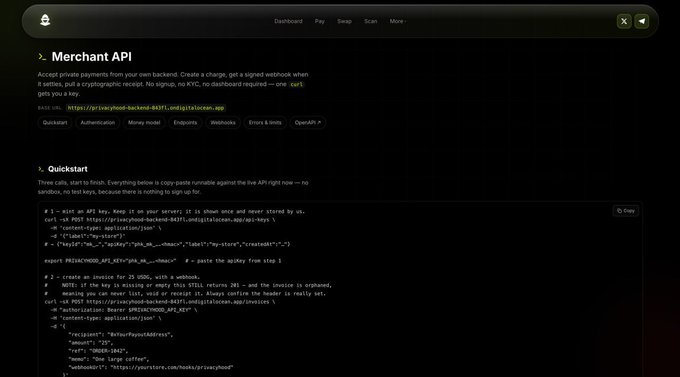Go to the Pay nav item
Screen dimensions: 680x377
coord(320,21)
